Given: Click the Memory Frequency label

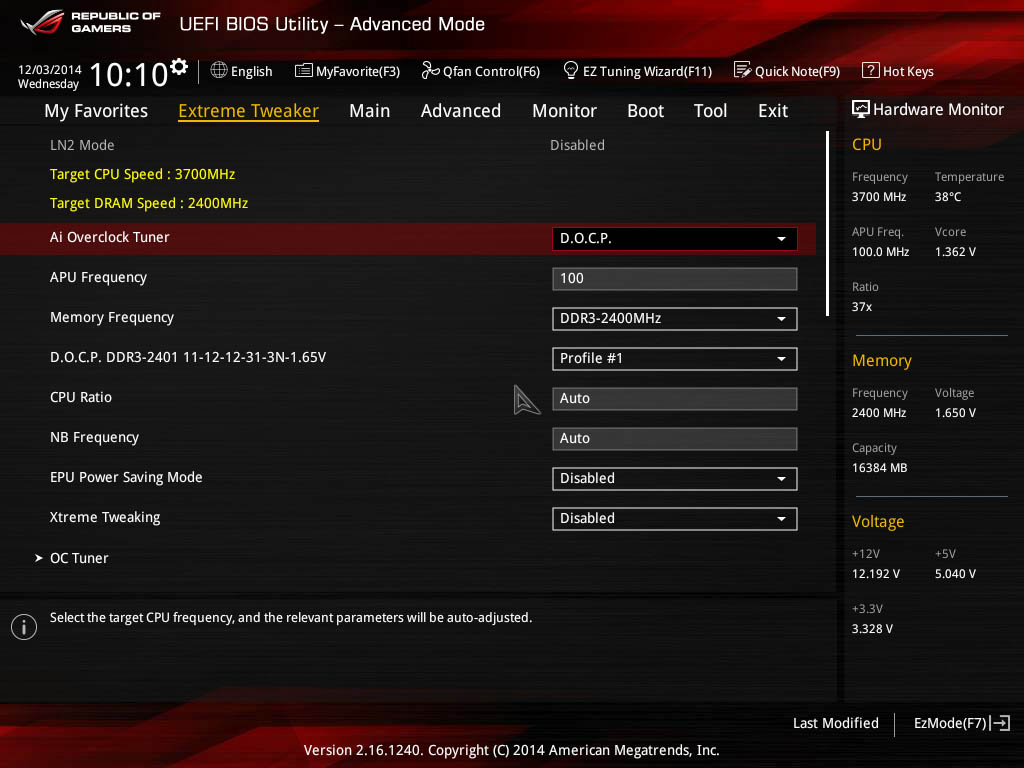Looking at the screenshot, I should coord(112,317).
